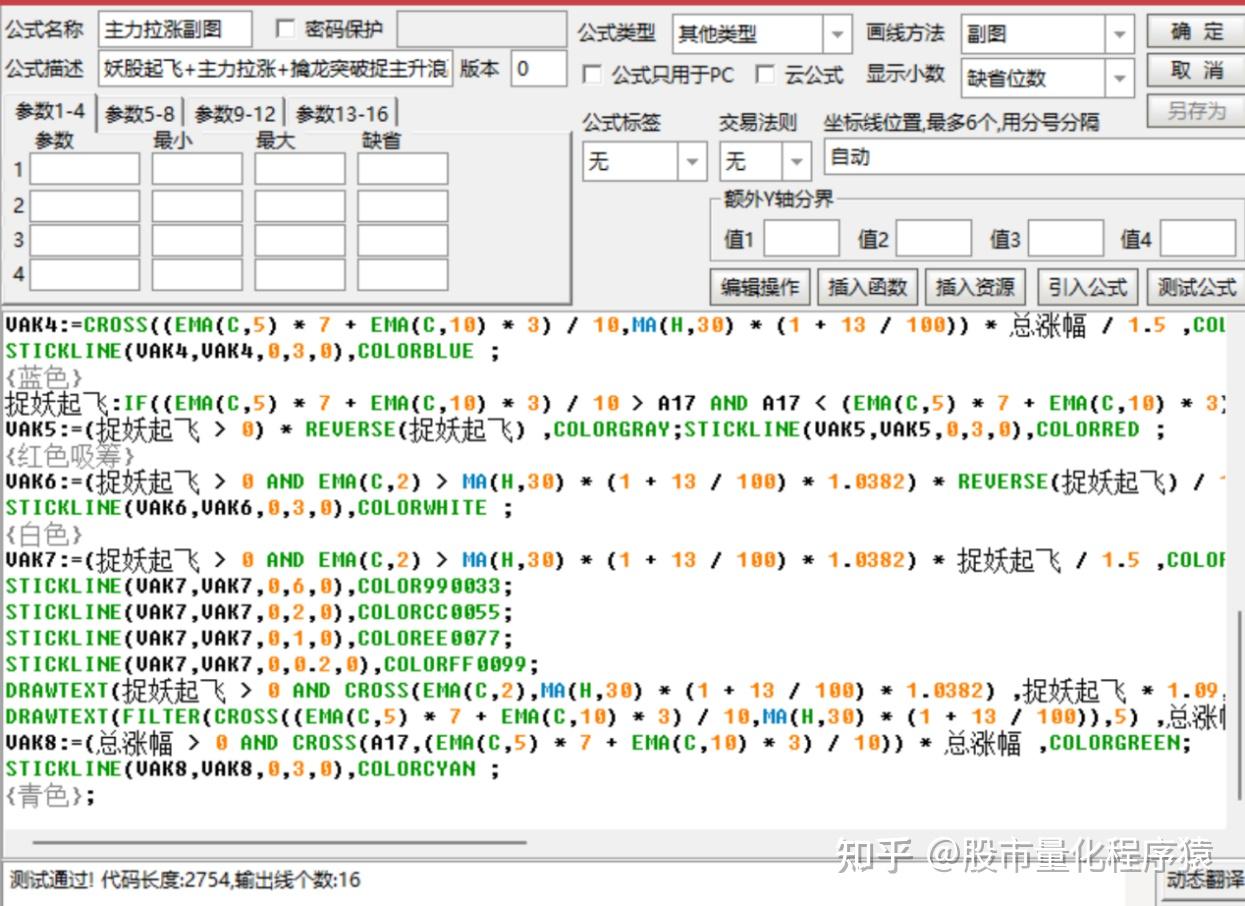Click row 2 最大 field

coord(299,206)
